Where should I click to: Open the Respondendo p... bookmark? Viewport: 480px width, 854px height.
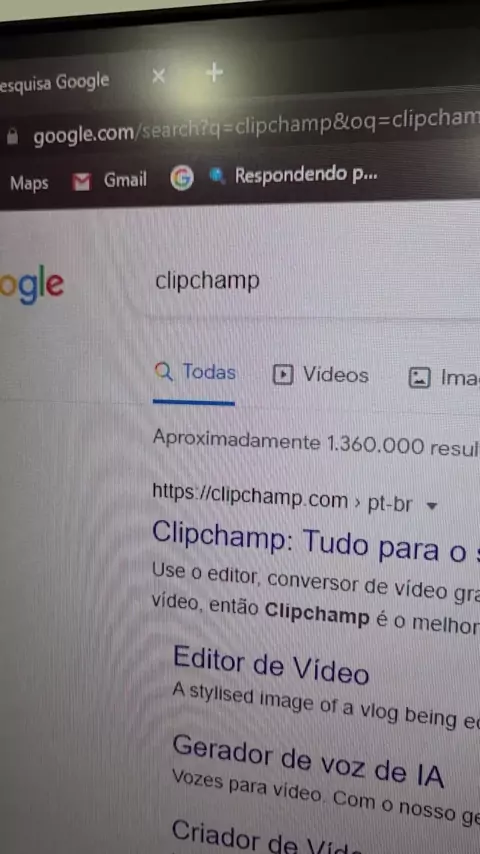(295, 175)
